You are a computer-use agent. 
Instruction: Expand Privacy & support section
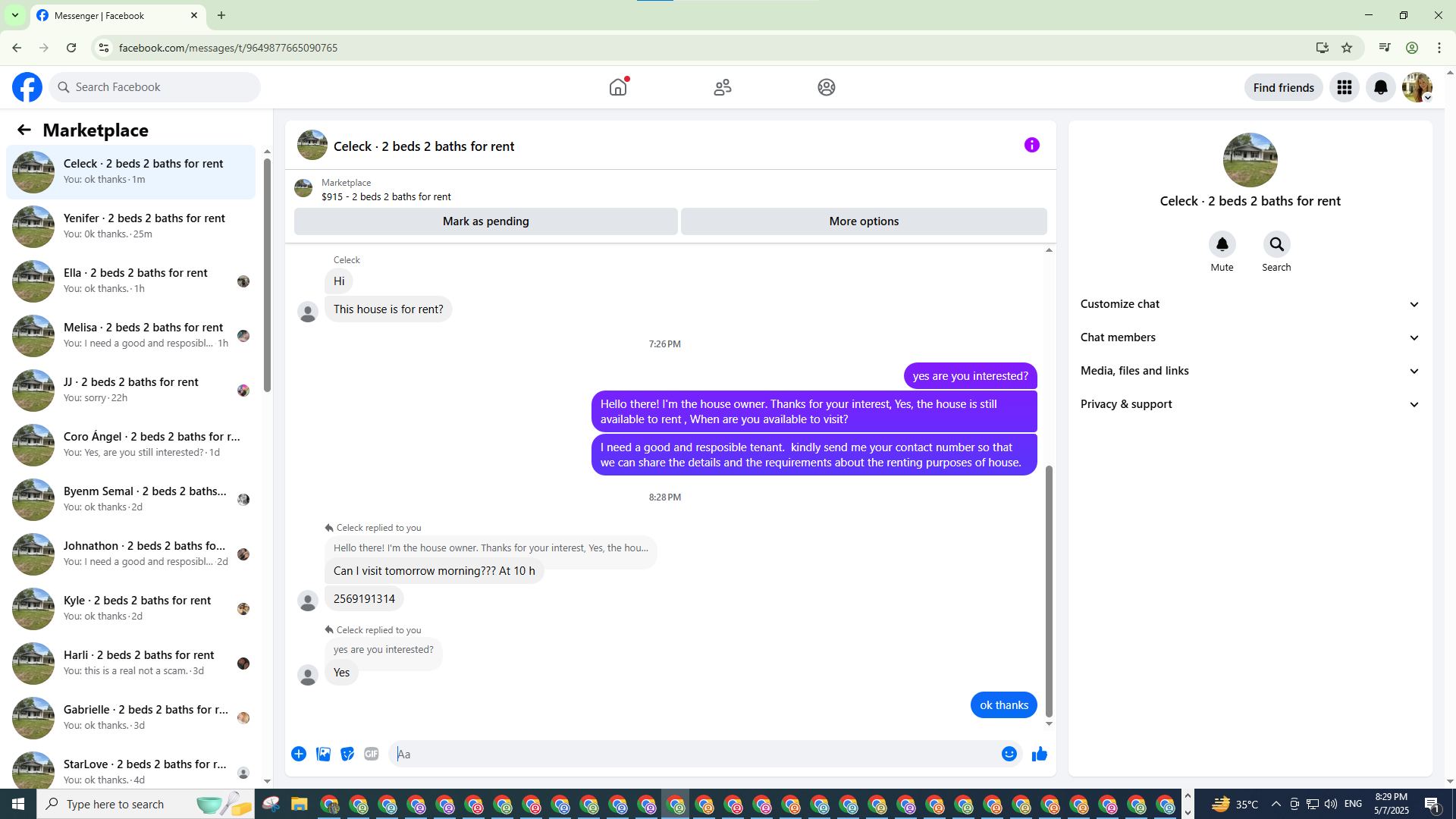(1250, 404)
